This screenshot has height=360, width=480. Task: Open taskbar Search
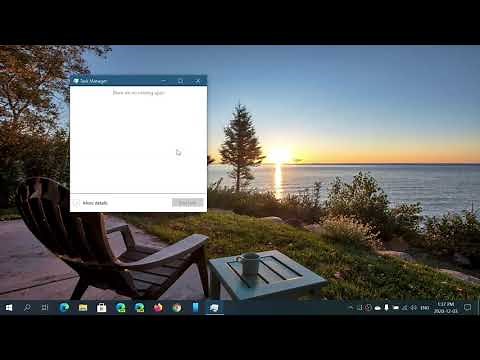pos(27,308)
